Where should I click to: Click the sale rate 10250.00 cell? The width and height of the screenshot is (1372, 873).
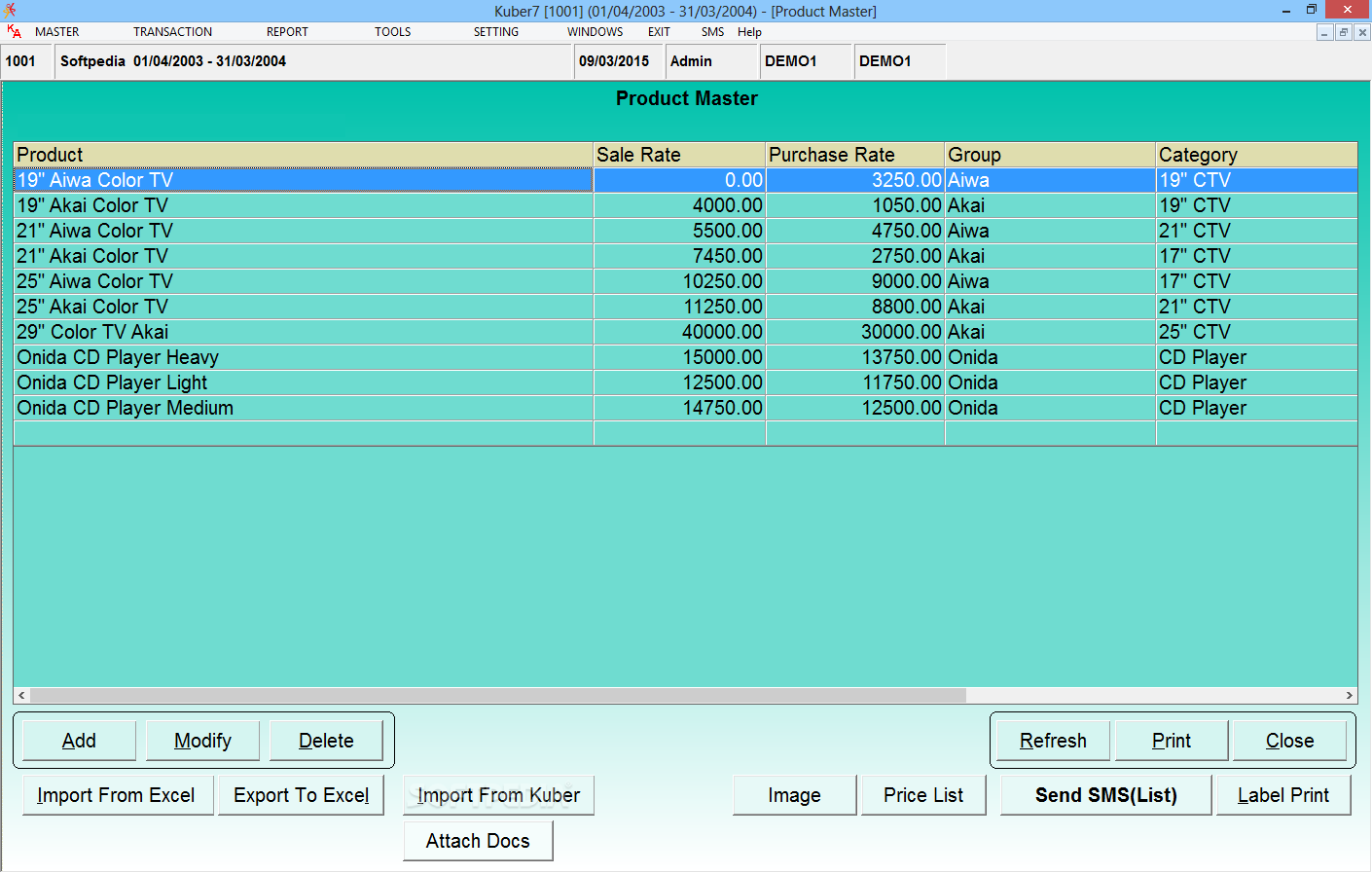tap(679, 281)
